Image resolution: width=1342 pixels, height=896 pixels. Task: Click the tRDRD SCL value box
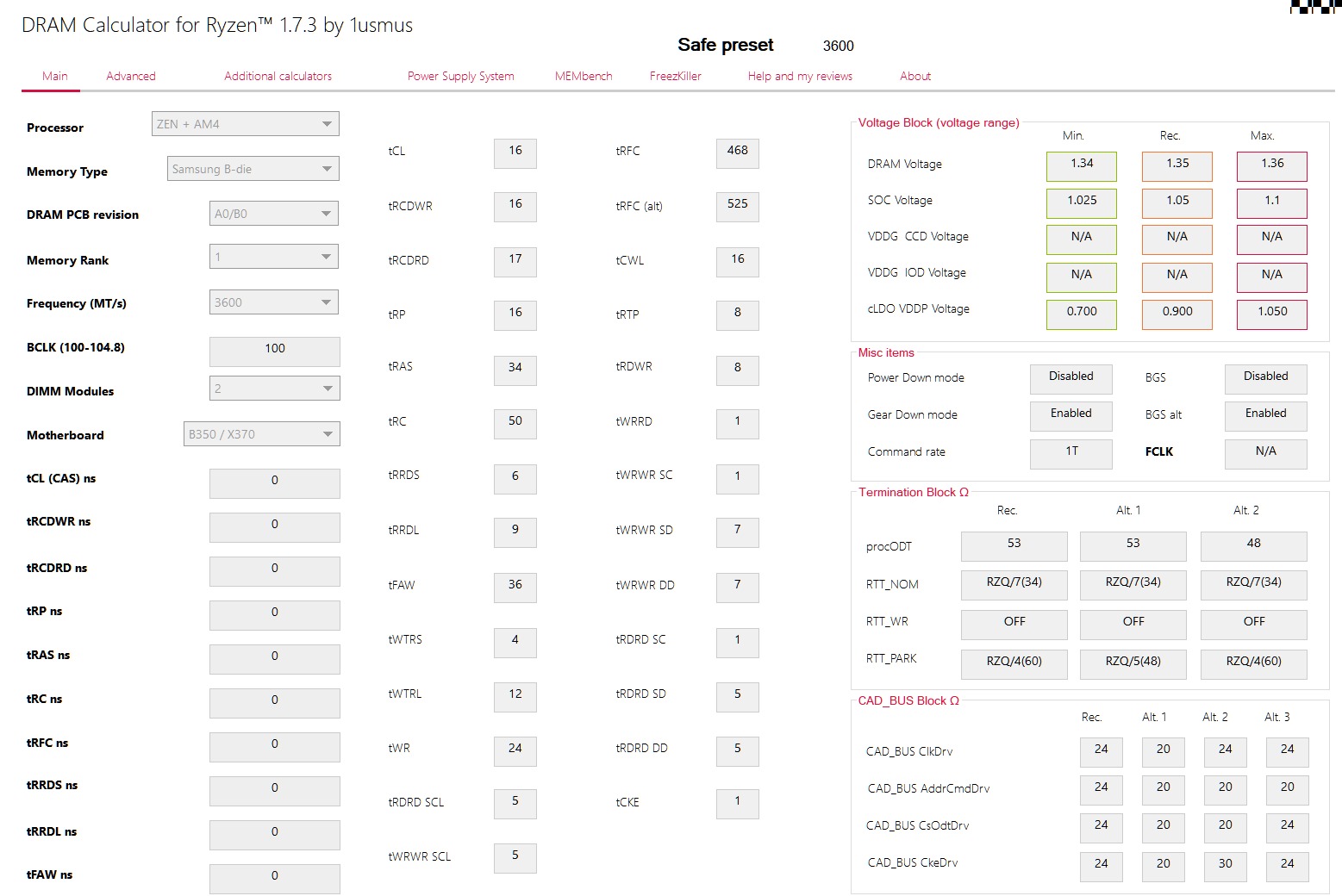pyautogui.click(x=515, y=804)
